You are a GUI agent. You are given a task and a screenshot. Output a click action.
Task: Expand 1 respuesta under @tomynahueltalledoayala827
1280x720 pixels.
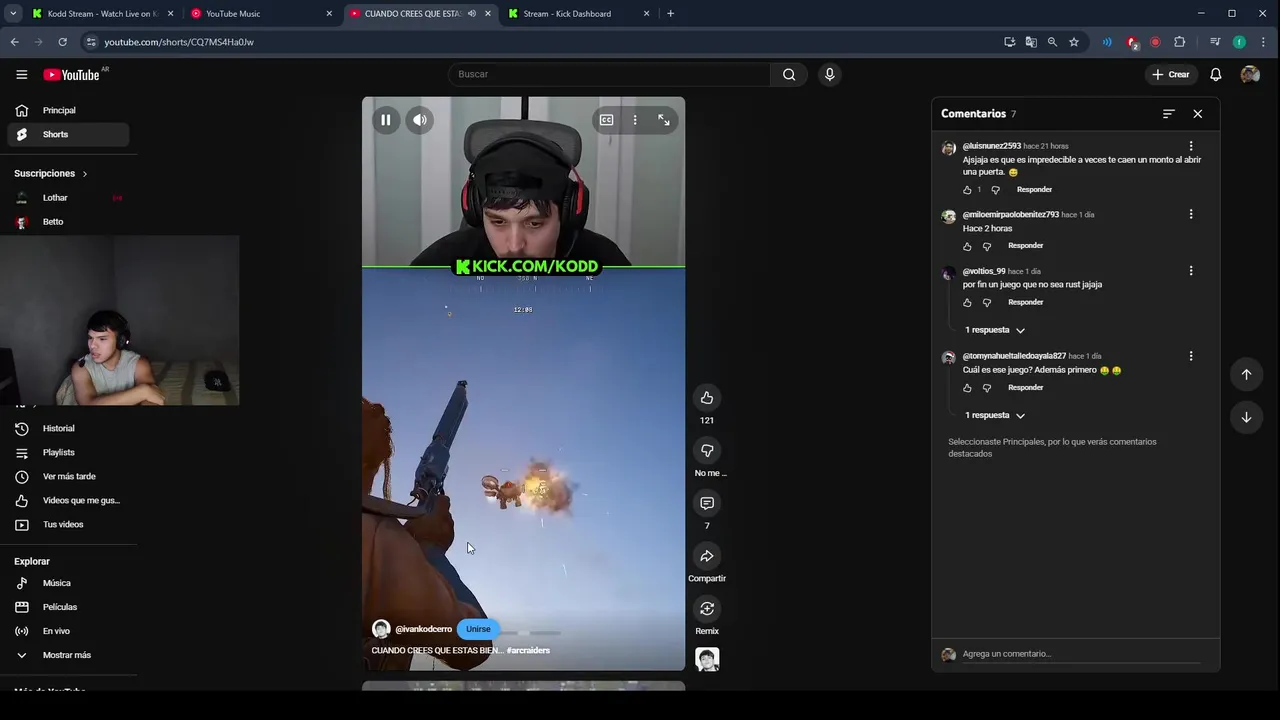(995, 415)
